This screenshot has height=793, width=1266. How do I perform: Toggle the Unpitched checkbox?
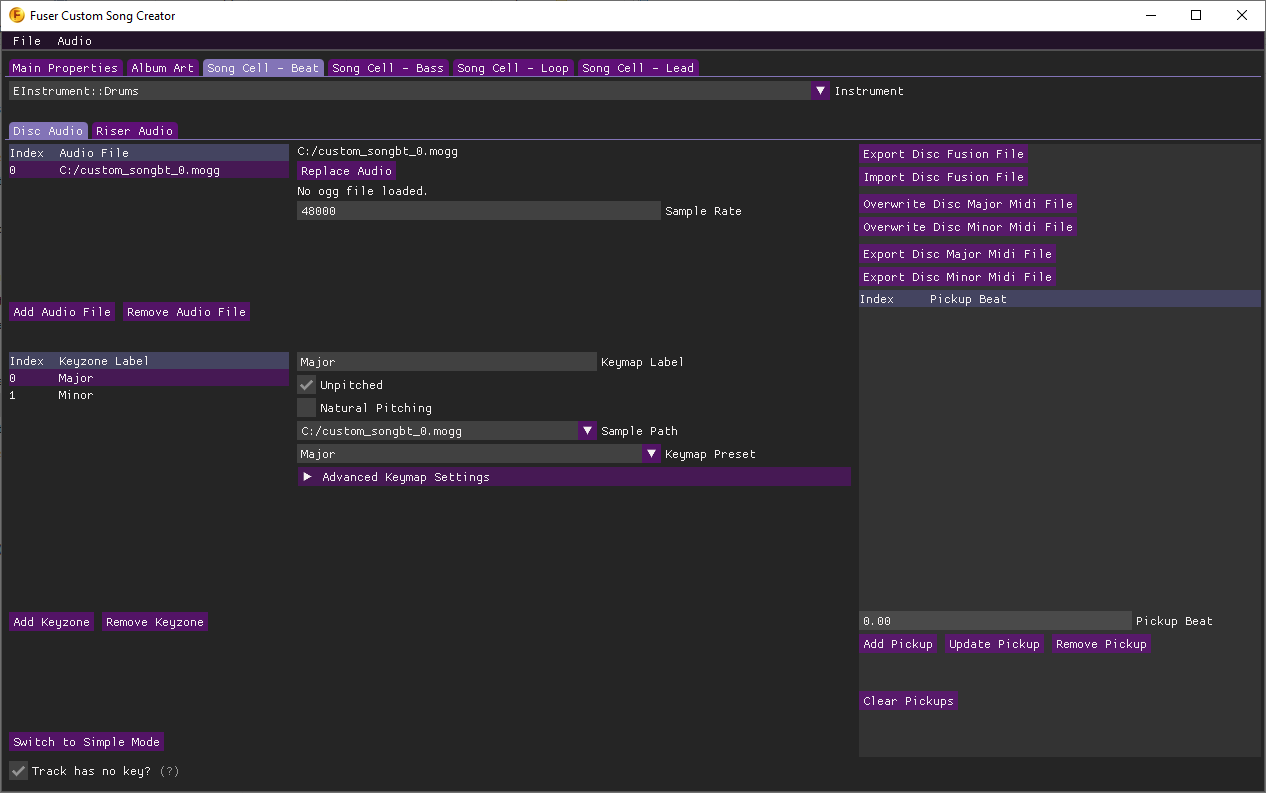point(306,385)
